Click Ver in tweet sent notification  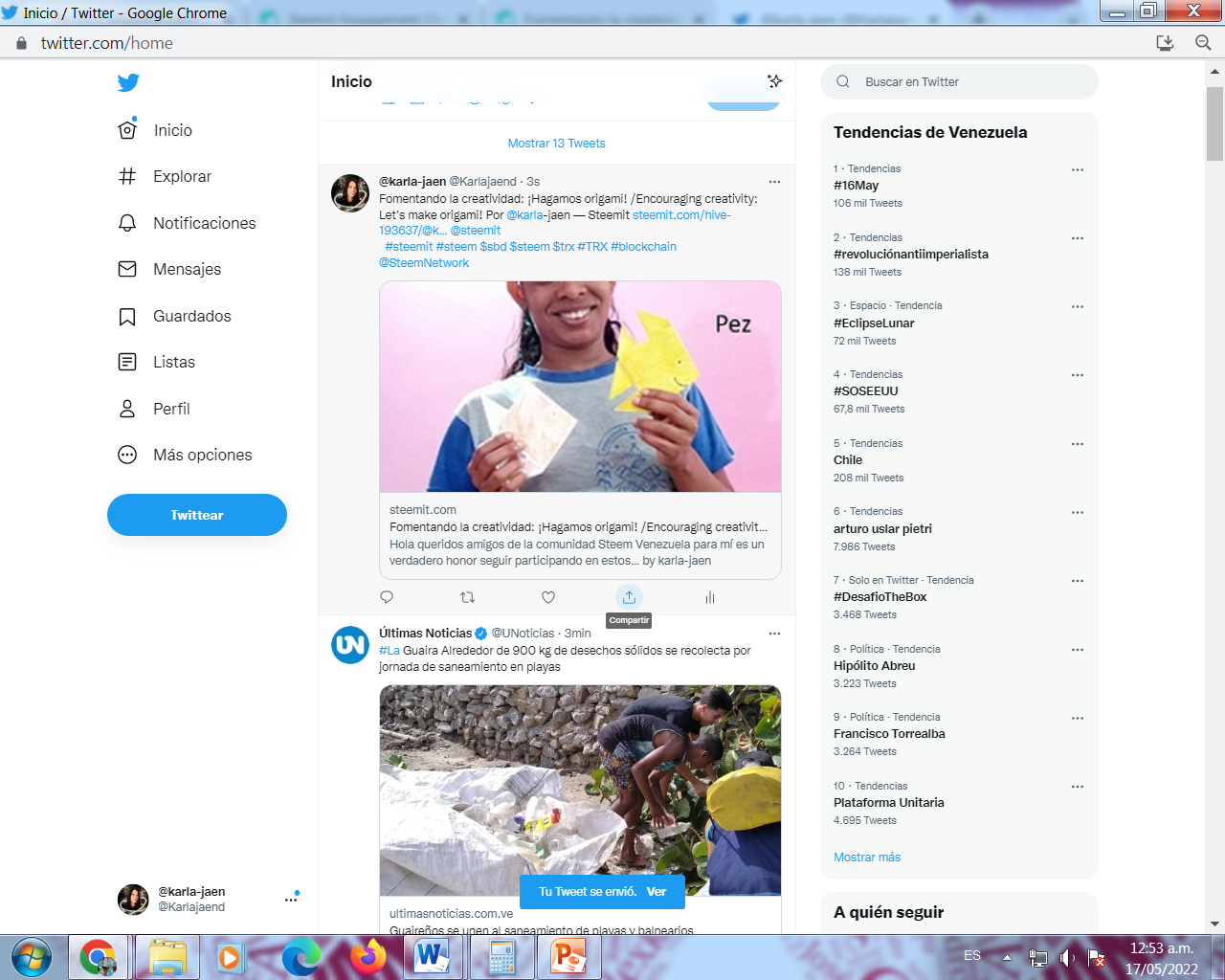pos(657,892)
